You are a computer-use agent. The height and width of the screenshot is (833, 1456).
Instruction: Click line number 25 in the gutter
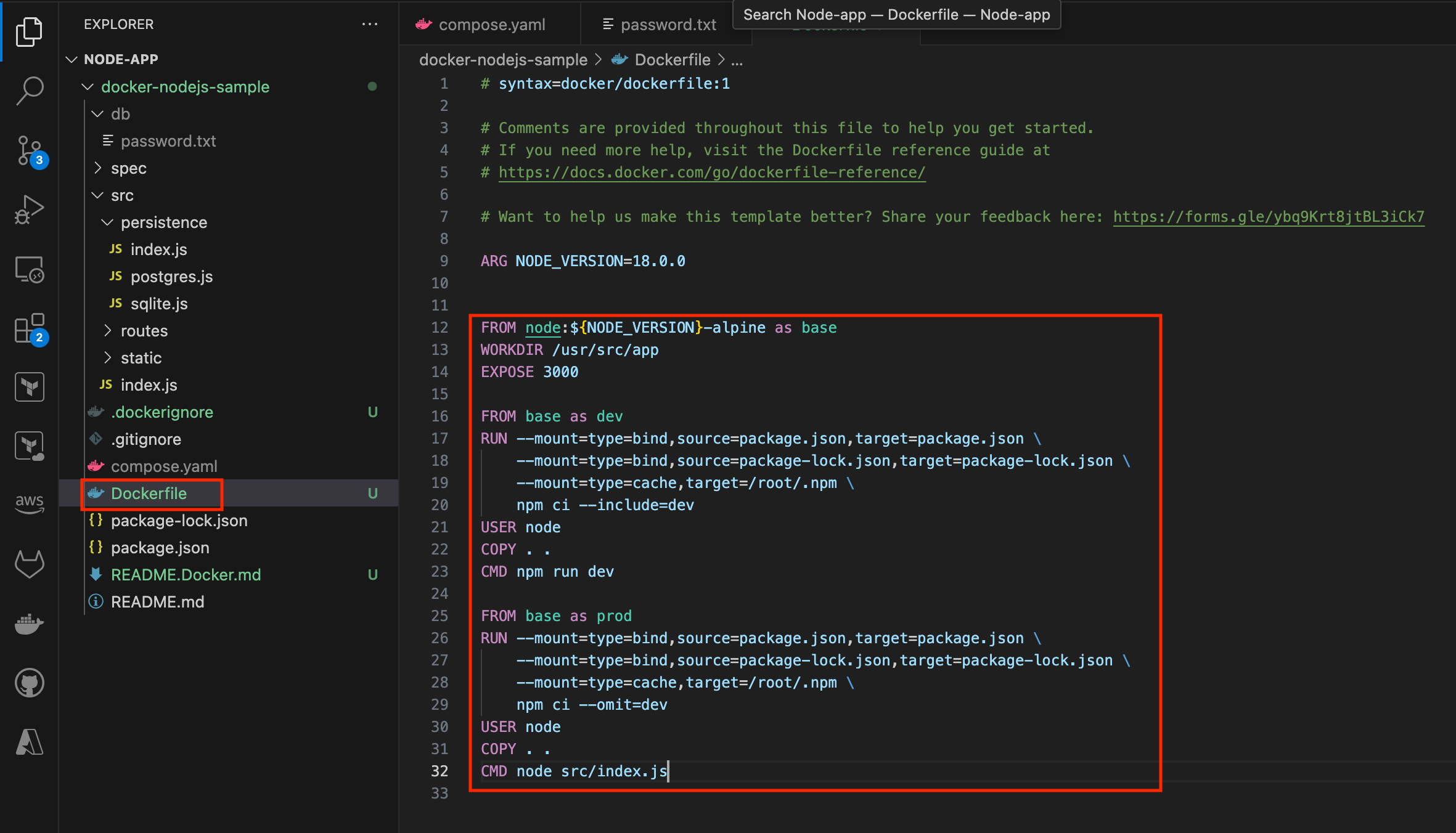(439, 616)
